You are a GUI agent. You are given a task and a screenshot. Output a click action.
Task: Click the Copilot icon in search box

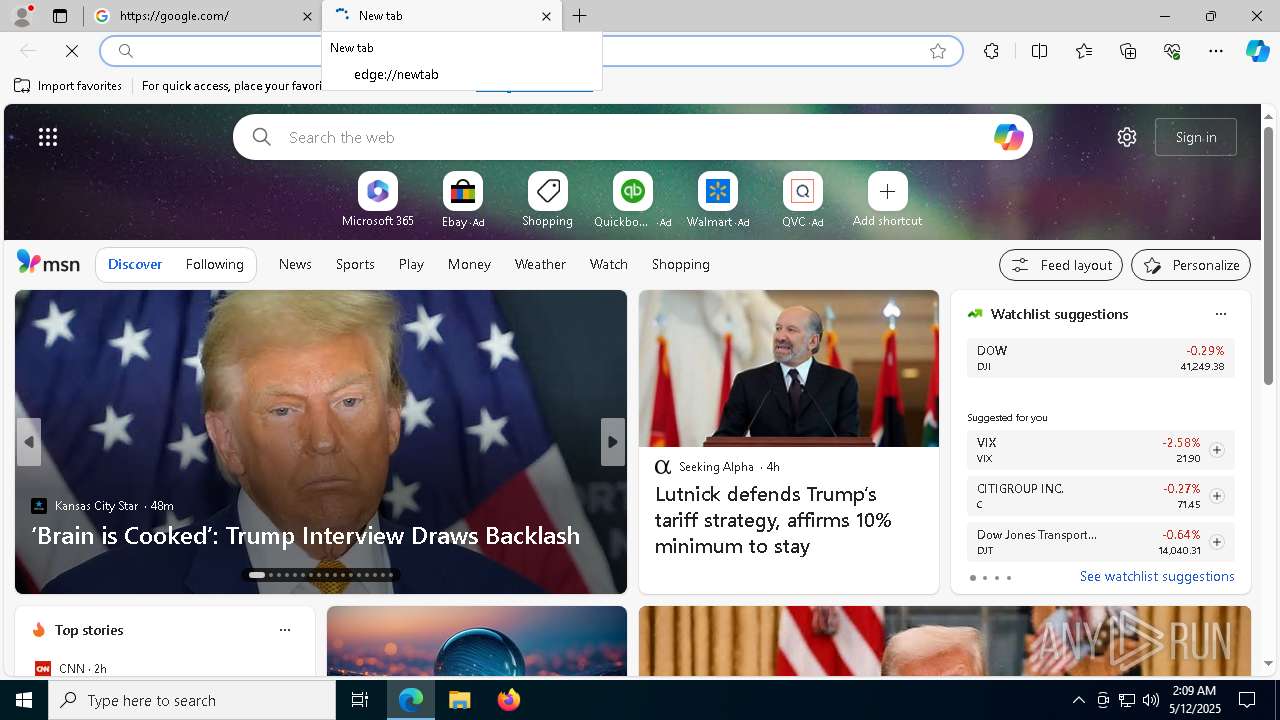(x=1008, y=137)
